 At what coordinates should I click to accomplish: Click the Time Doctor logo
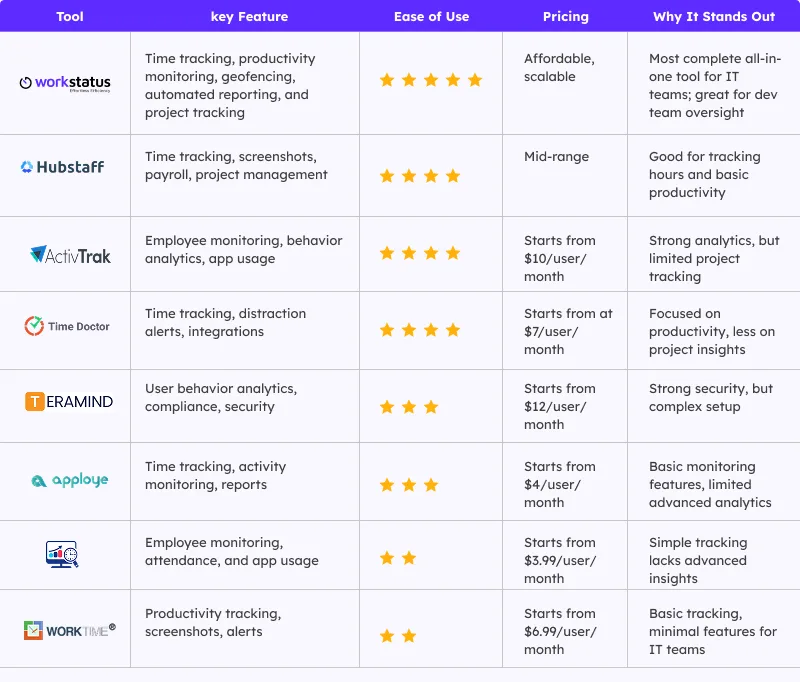67,326
